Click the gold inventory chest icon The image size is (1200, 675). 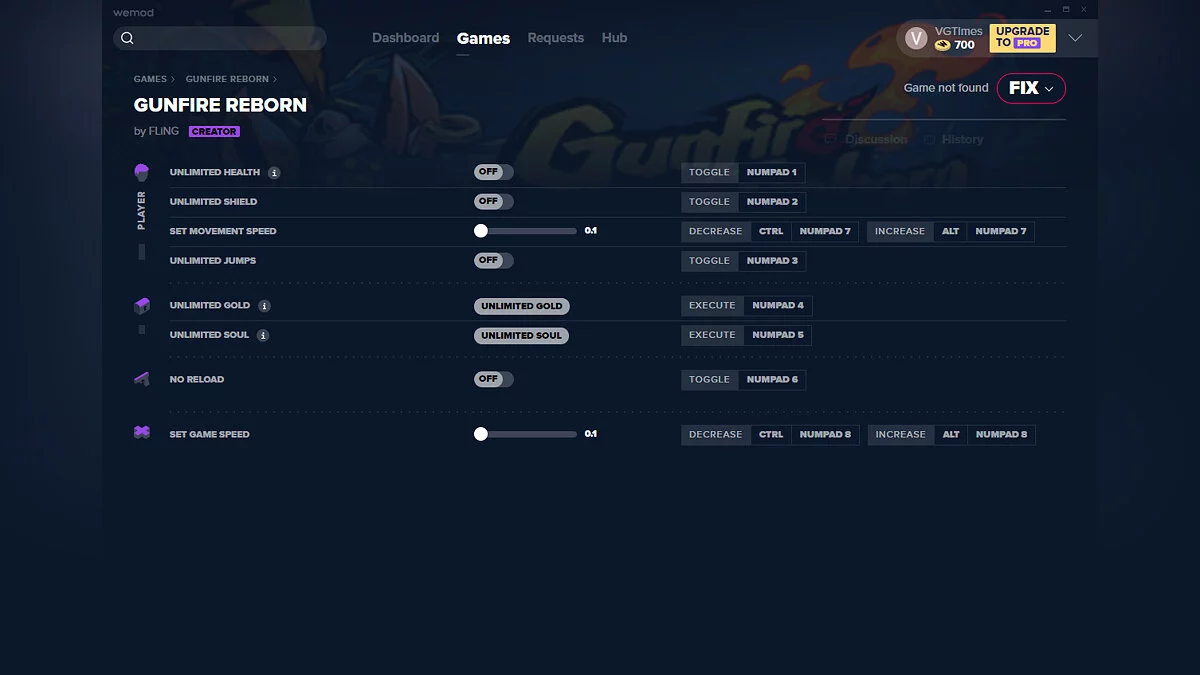coord(142,305)
